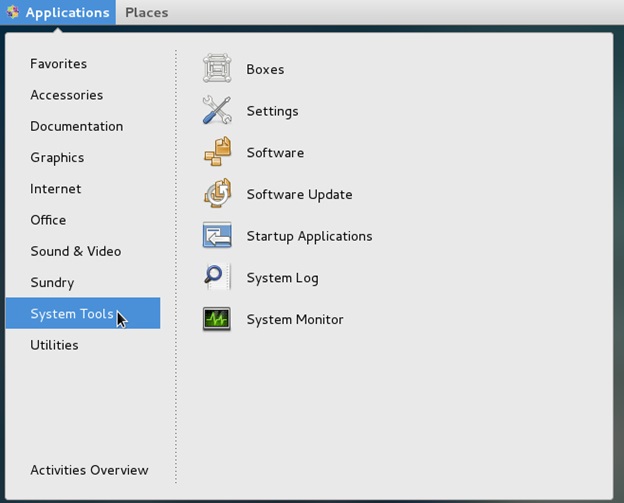
Task: Click the Applications menu foot icon
Action: (12, 13)
